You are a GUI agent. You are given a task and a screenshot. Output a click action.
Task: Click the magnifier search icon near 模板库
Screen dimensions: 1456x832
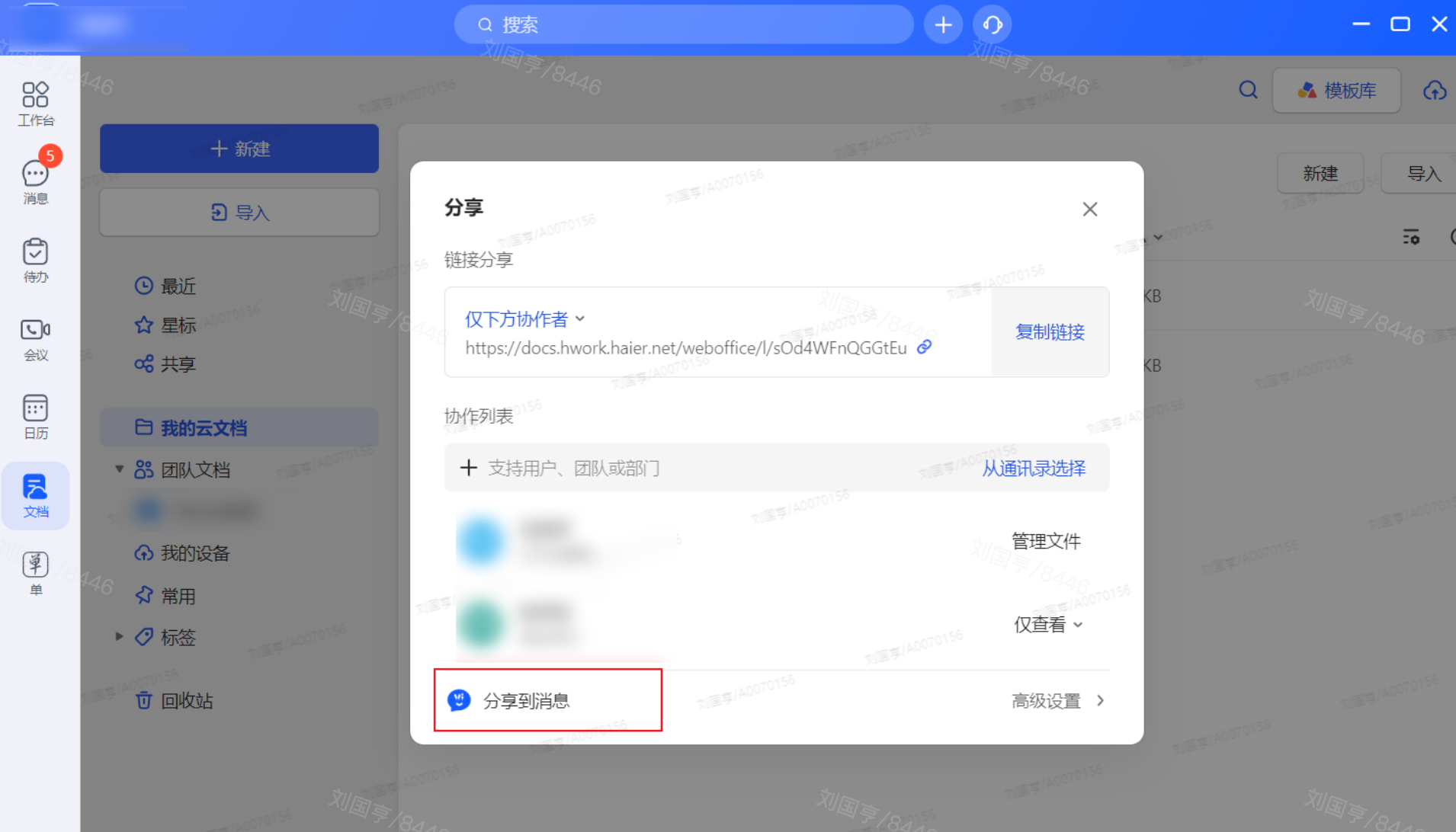tap(1248, 90)
